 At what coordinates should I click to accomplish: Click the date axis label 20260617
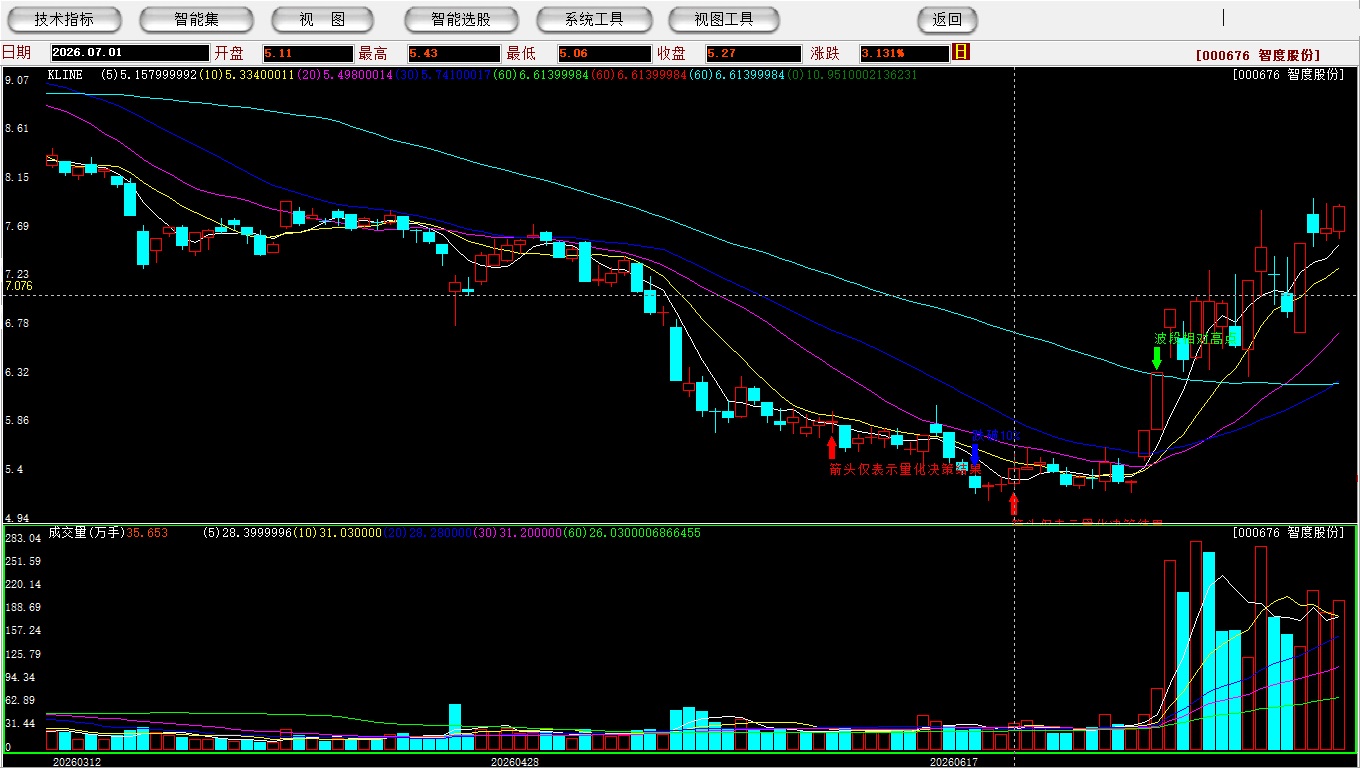pos(953,762)
